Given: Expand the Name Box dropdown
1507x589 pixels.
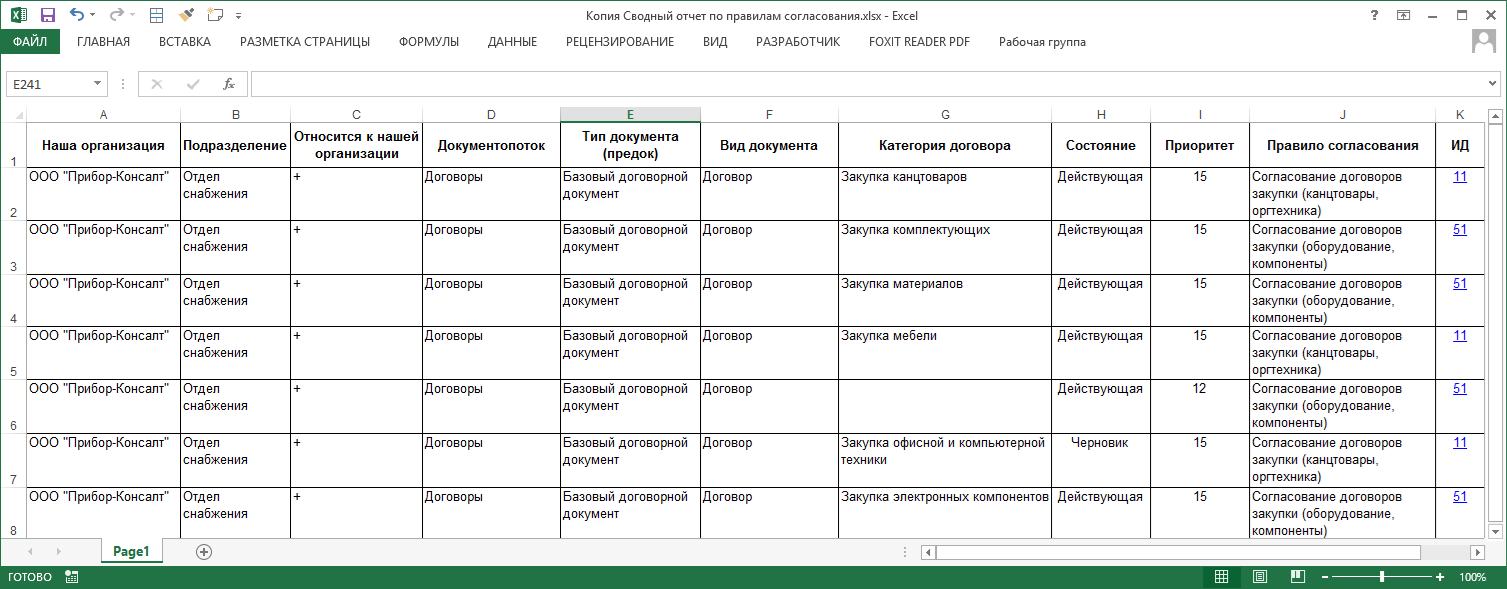Looking at the screenshot, I should (97, 84).
